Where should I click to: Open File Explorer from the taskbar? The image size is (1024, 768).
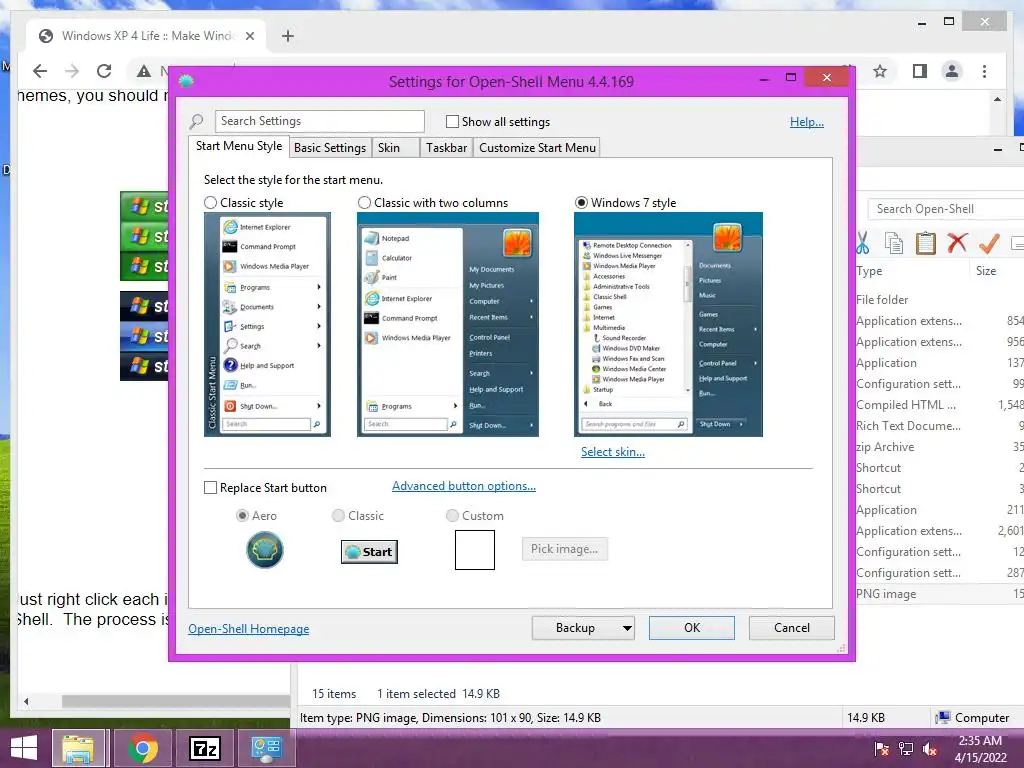[78, 748]
